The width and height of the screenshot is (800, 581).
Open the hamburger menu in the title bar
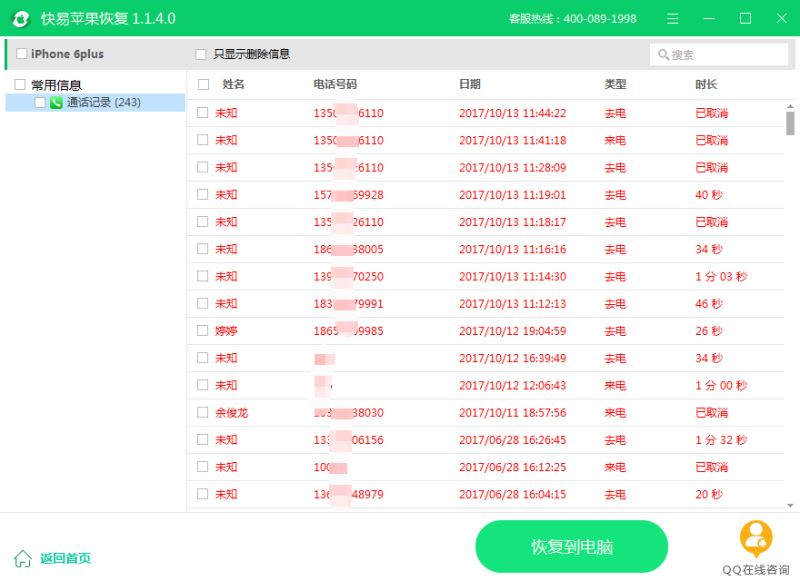[672, 18]
